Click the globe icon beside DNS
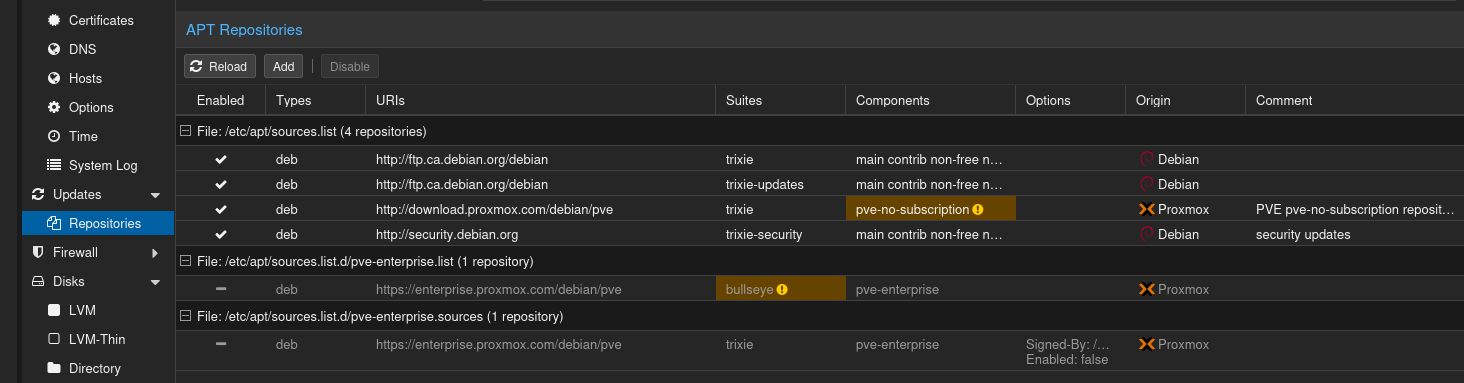Screen dimensions: 1464x383 (x=54, y=49)
